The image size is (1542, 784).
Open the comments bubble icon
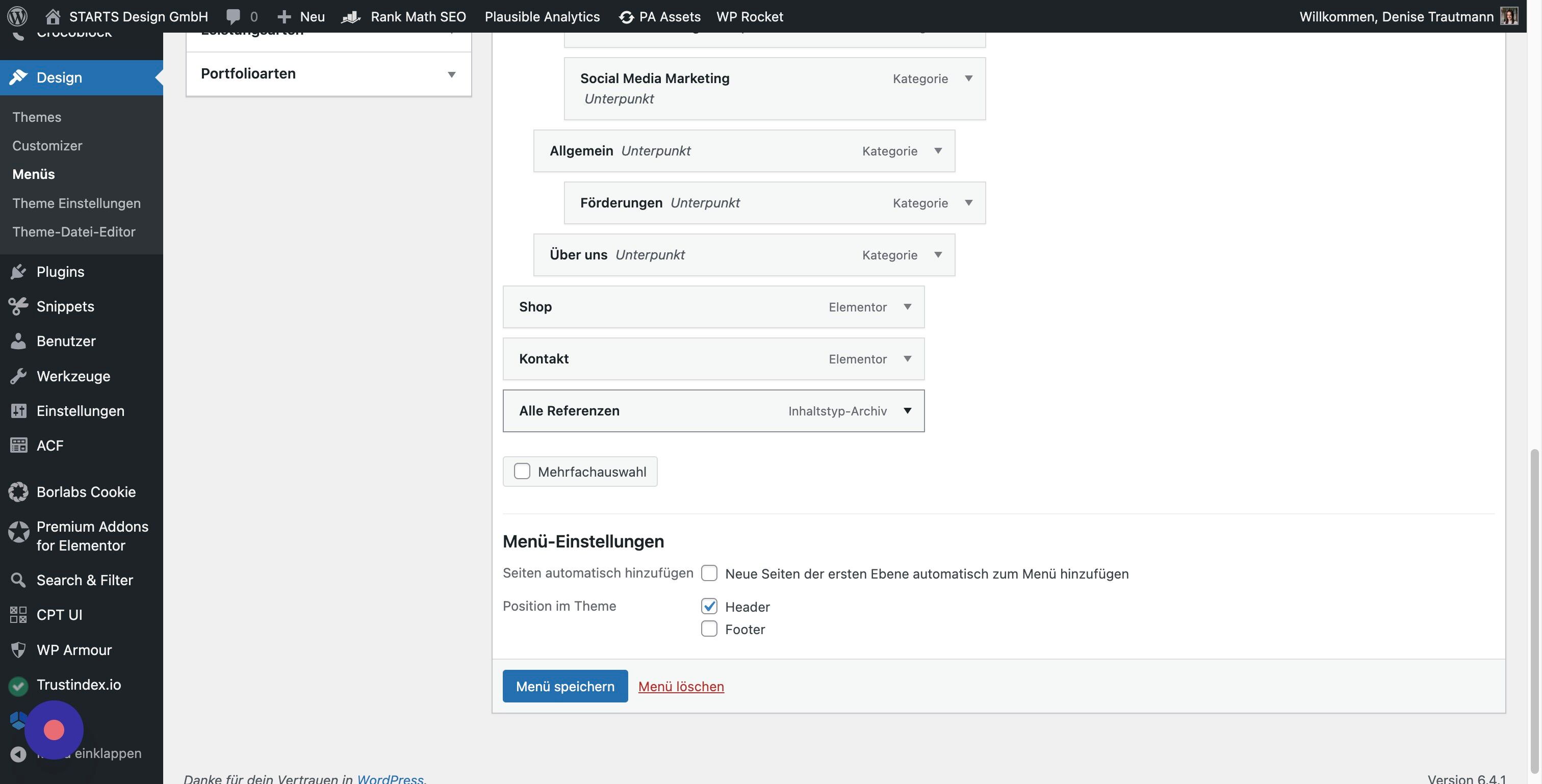(234, 17)
